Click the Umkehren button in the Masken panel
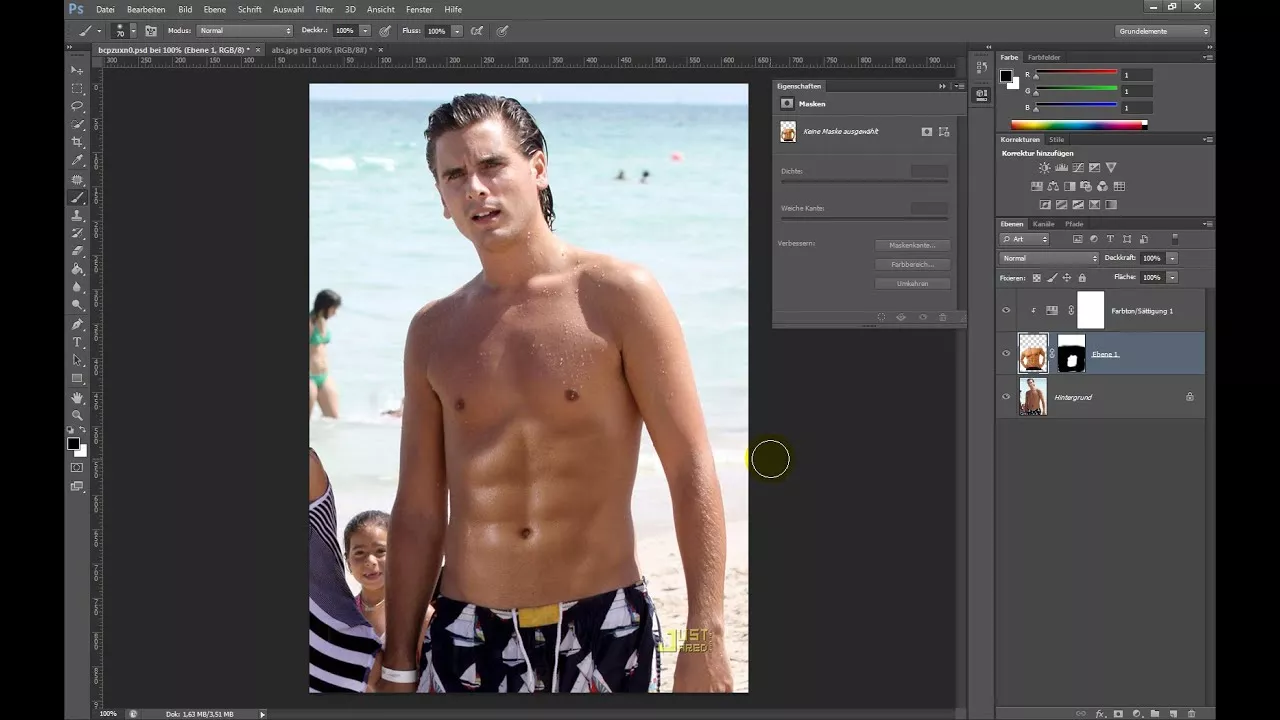The image size is (1280, 720). [911, 283]
